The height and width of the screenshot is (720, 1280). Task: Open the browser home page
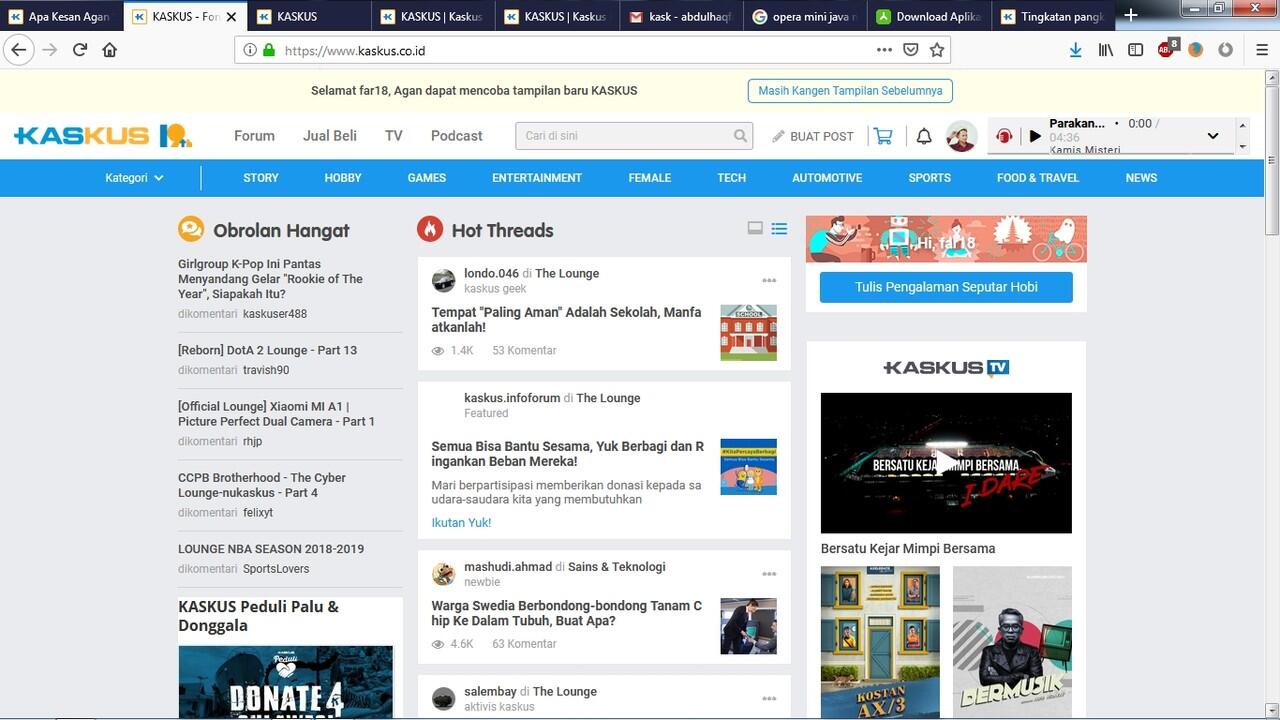(x=110, y=49)
